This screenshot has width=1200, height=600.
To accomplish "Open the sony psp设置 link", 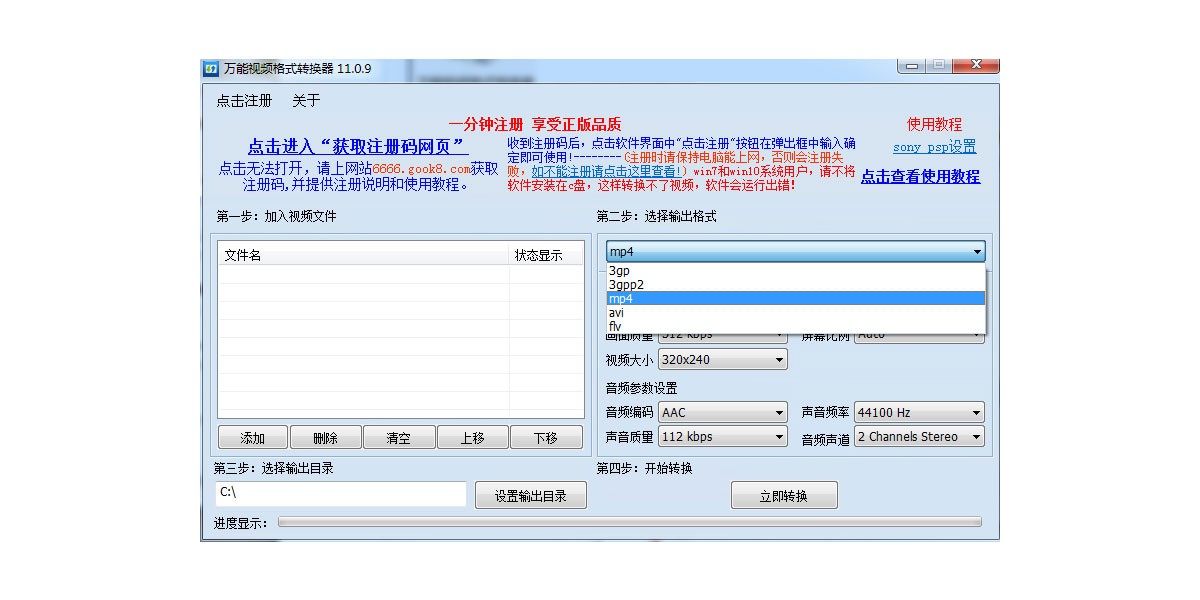I will [x=934, y=147].
